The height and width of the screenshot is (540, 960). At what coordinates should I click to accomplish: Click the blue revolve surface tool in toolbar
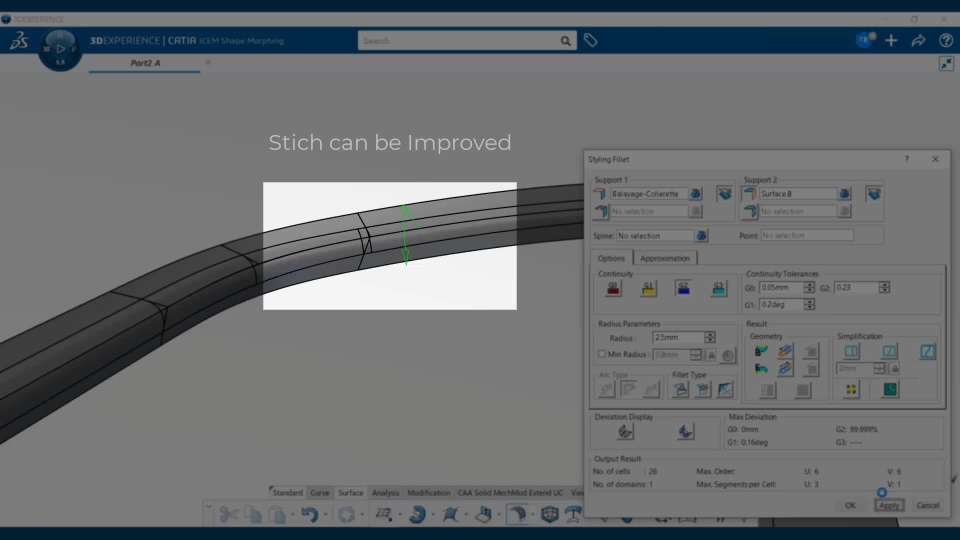coord(418,514)
